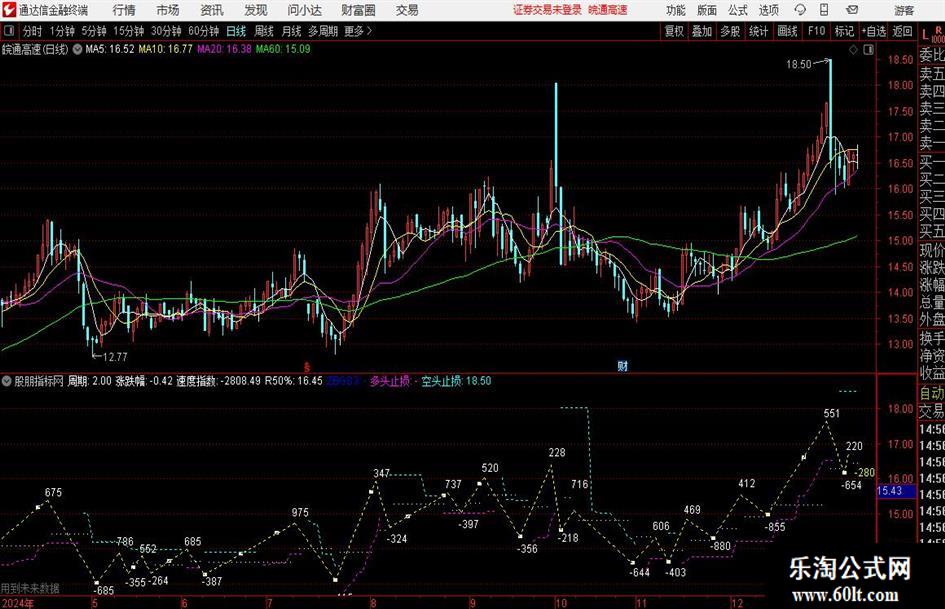Click the L/R icon at panel top-right
This screenshot has height=609, width=945.
932,34
